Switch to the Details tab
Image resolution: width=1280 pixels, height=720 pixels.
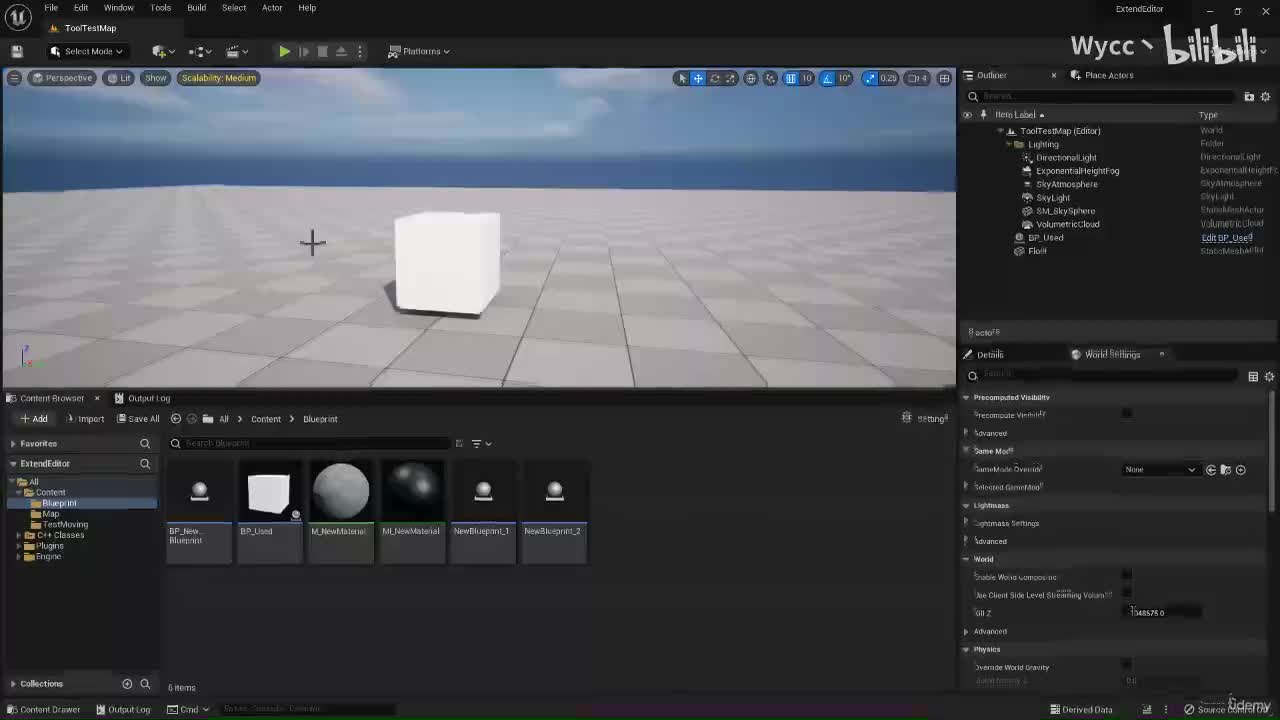click(x=983, y=354)
